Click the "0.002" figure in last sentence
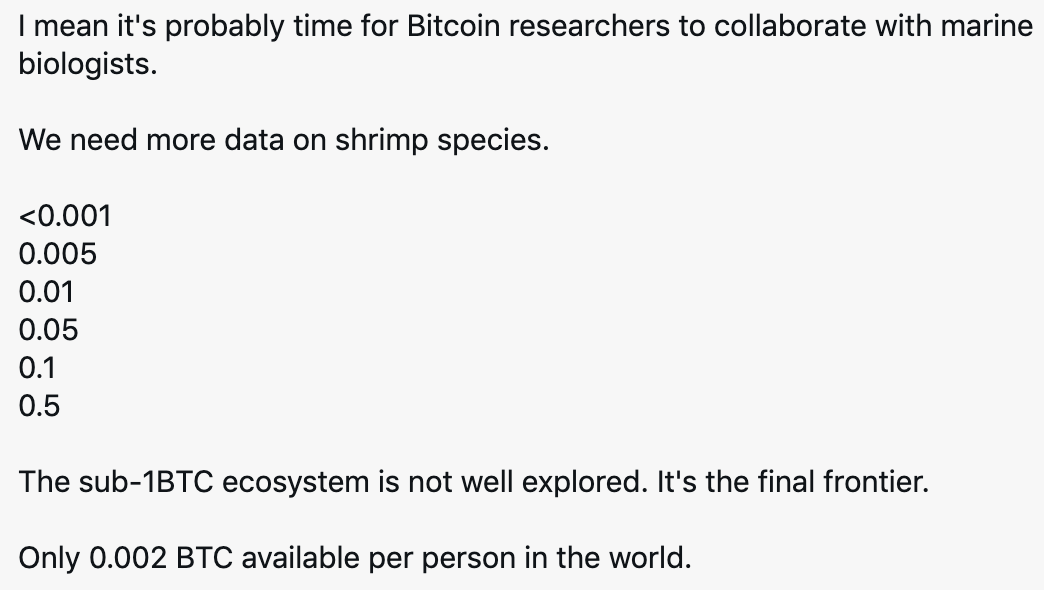Image resolution: width=1044 pixels, height=590 pixels. (128, 558)
